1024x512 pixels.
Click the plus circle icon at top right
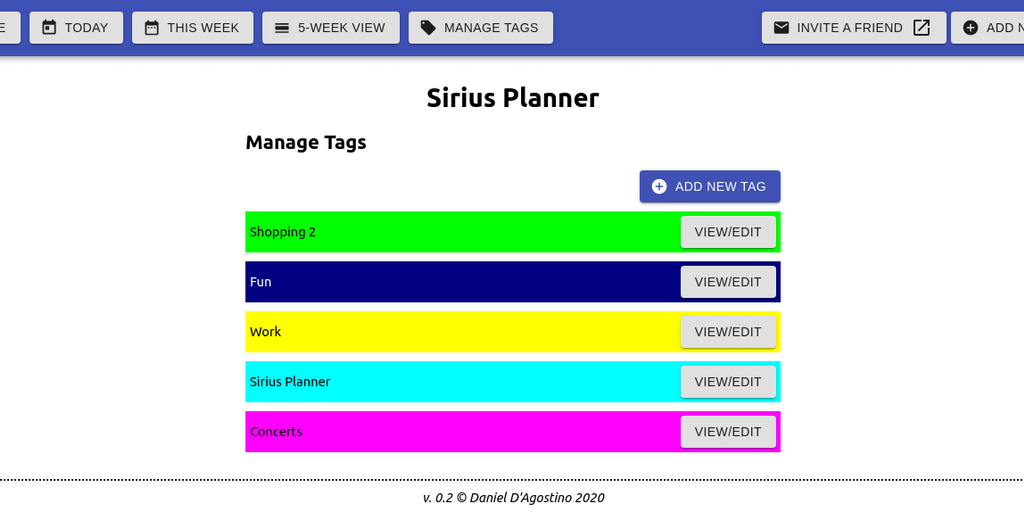971,28
